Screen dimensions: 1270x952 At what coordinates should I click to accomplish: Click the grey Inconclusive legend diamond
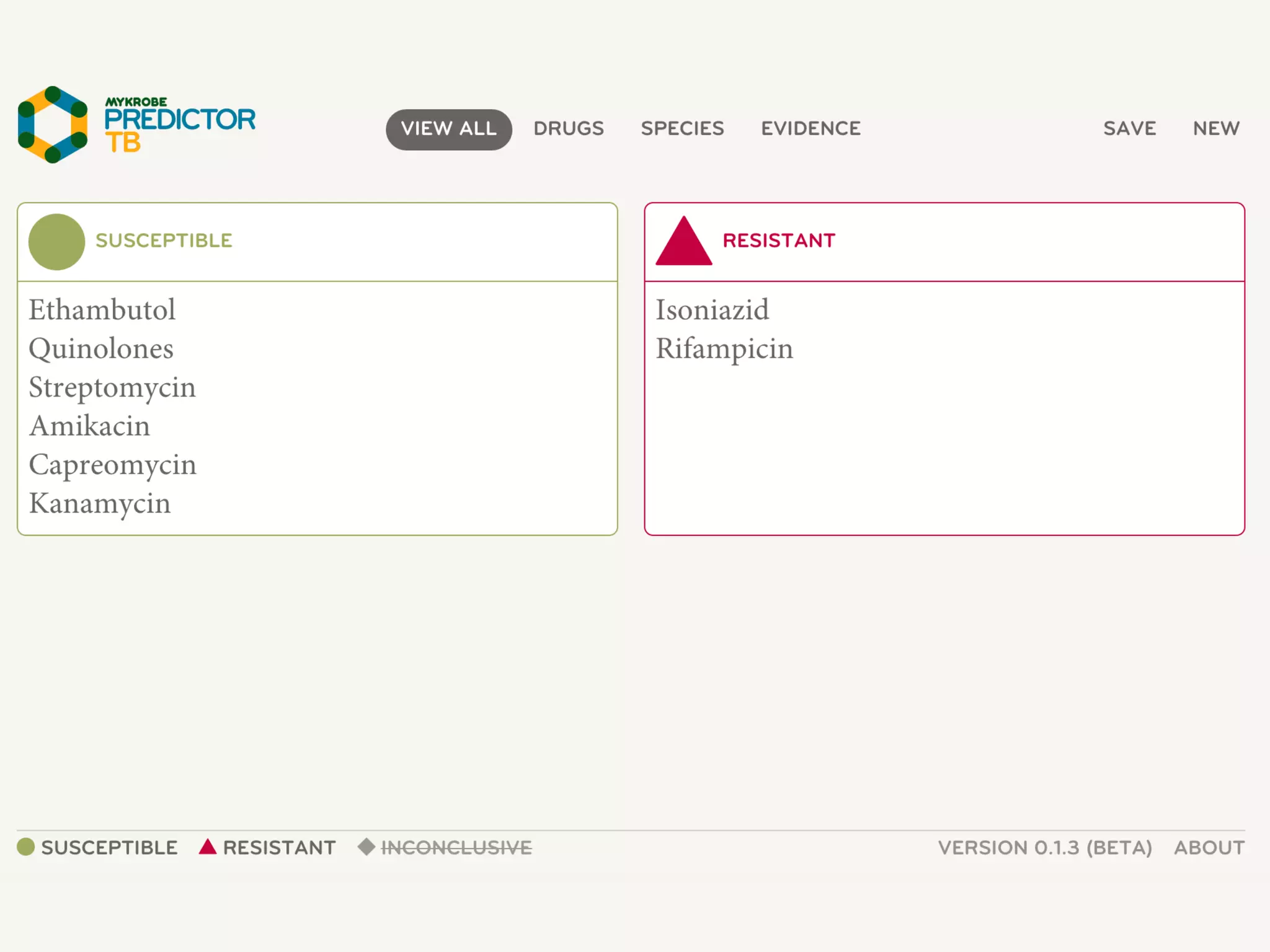pyautogui.click(x=366, y=847)
